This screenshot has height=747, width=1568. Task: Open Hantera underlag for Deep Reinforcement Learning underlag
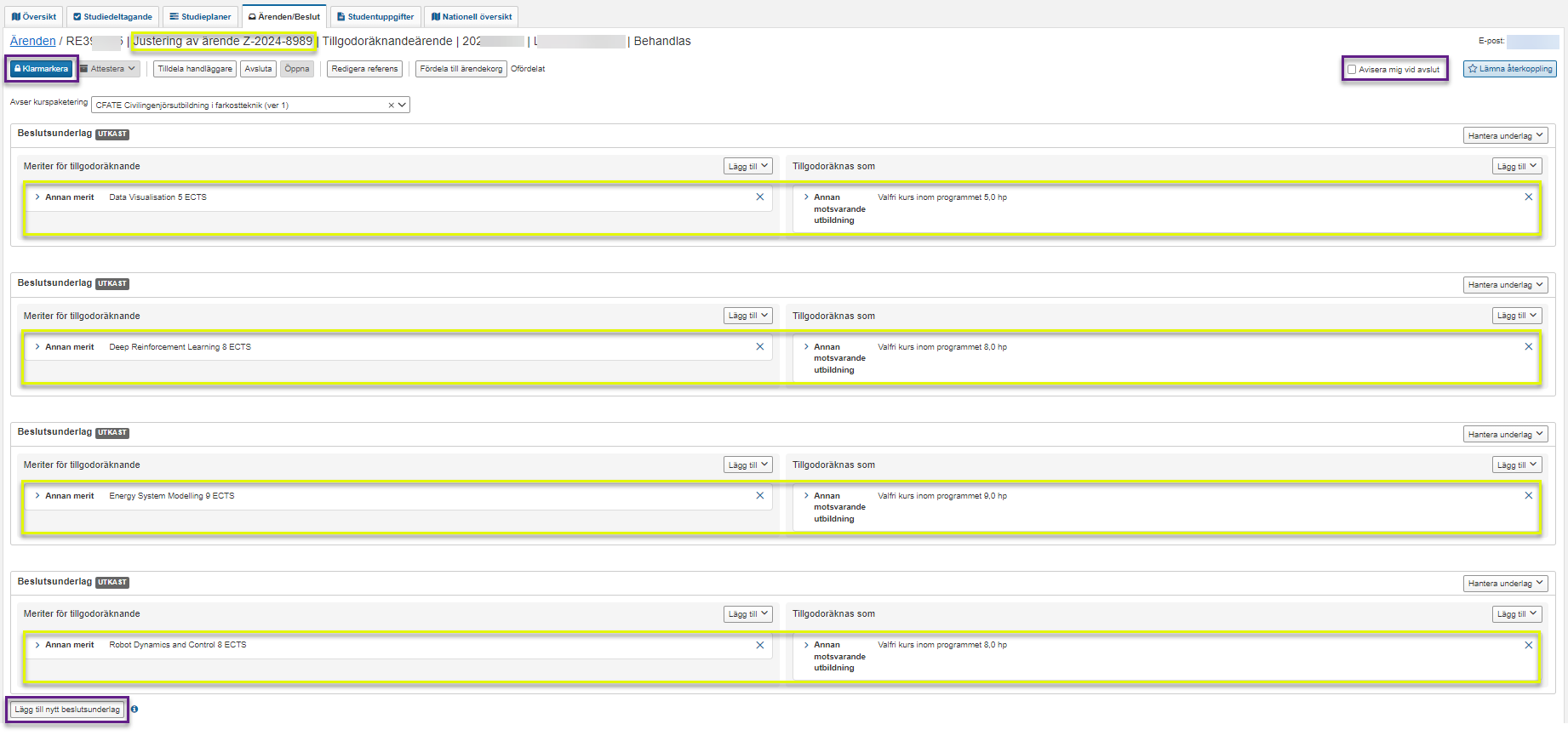[x=1505, y=285]
